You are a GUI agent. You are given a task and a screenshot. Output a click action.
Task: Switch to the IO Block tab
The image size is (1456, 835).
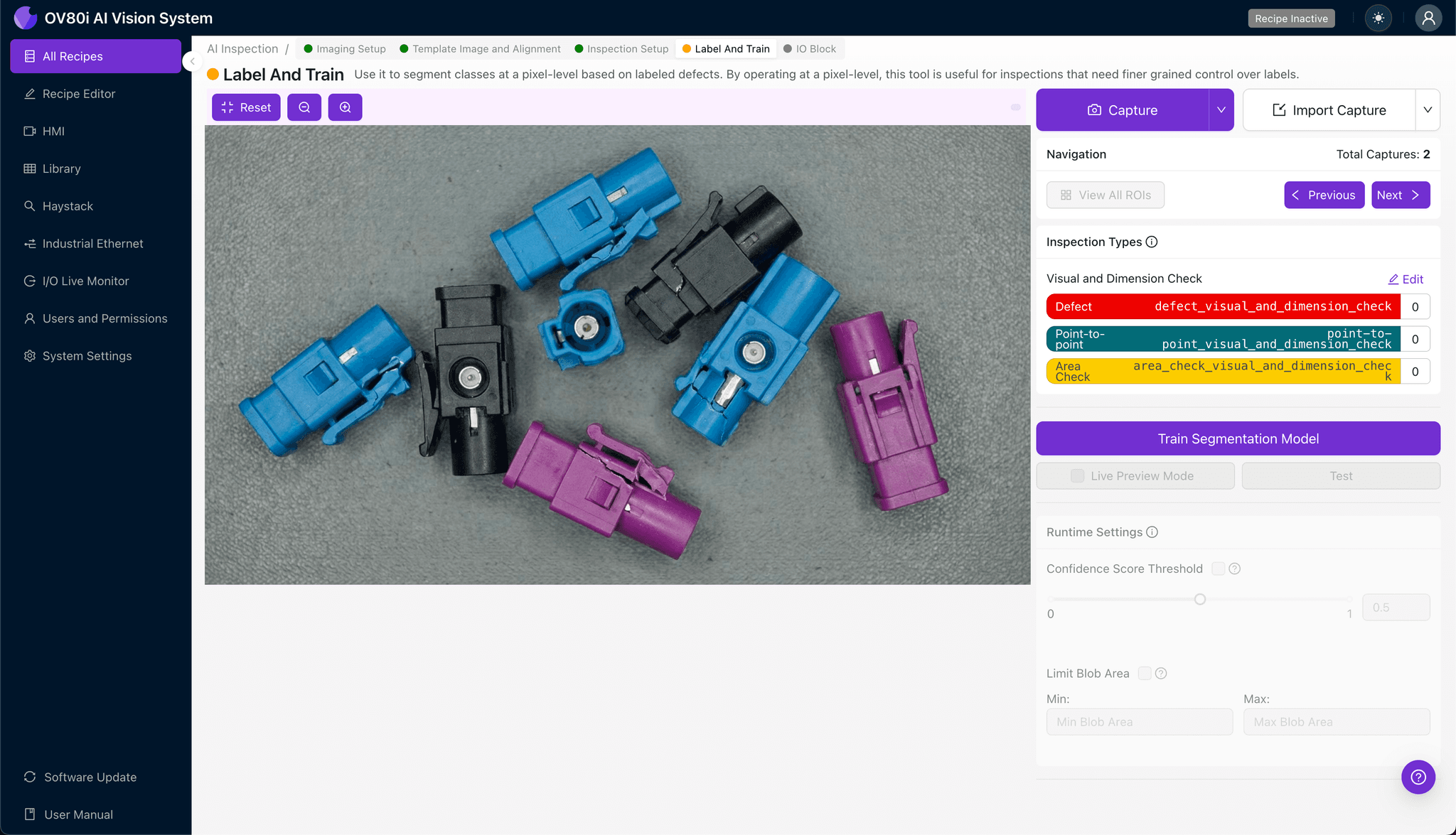(x=810, y=49)
